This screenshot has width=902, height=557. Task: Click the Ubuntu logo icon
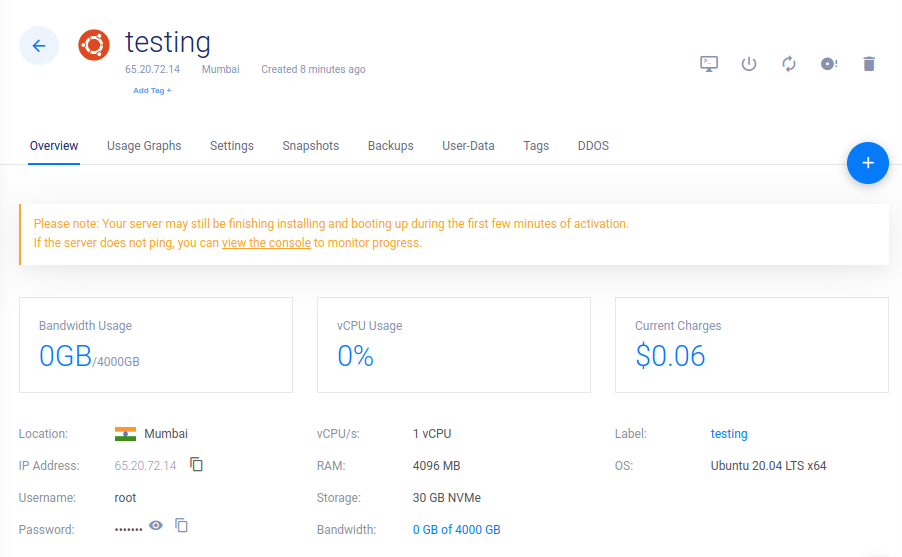point(94,45)
